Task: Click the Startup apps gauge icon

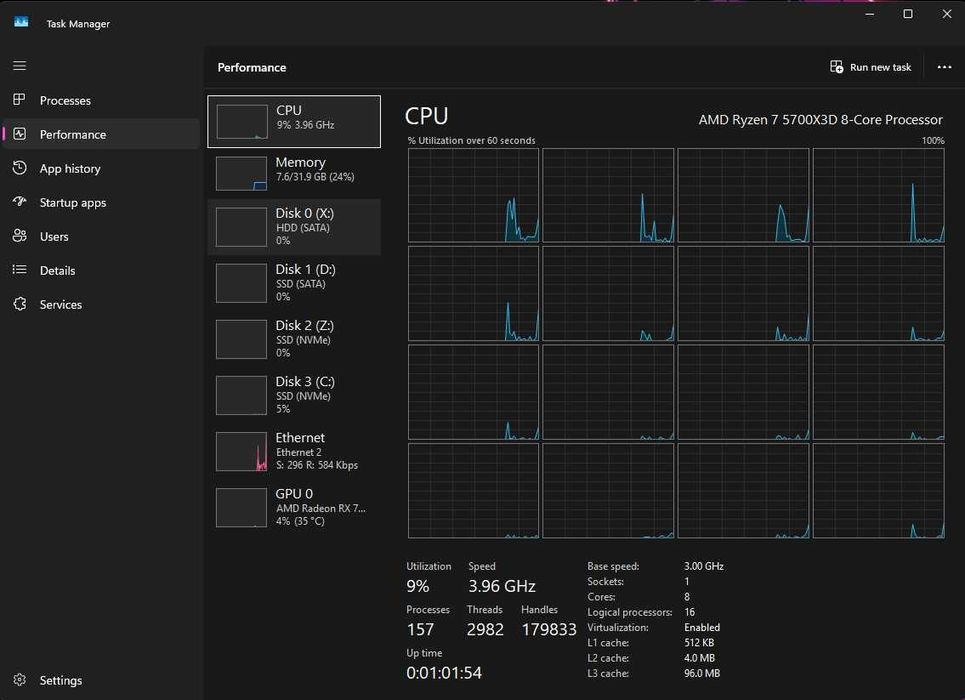Action: pos(20,201)
